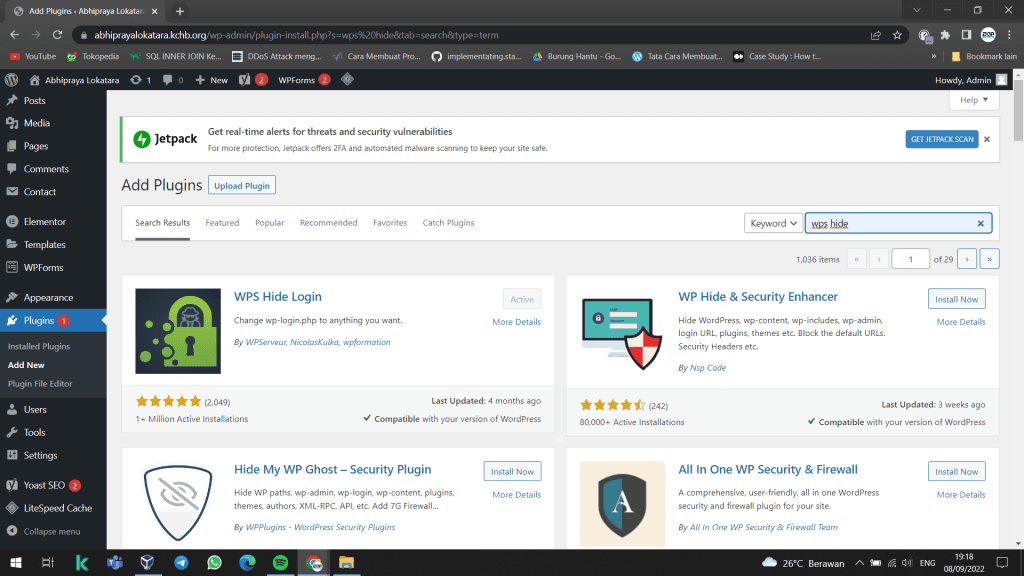
Task: Click the Upload Plugin button
Action: [242, 186]
